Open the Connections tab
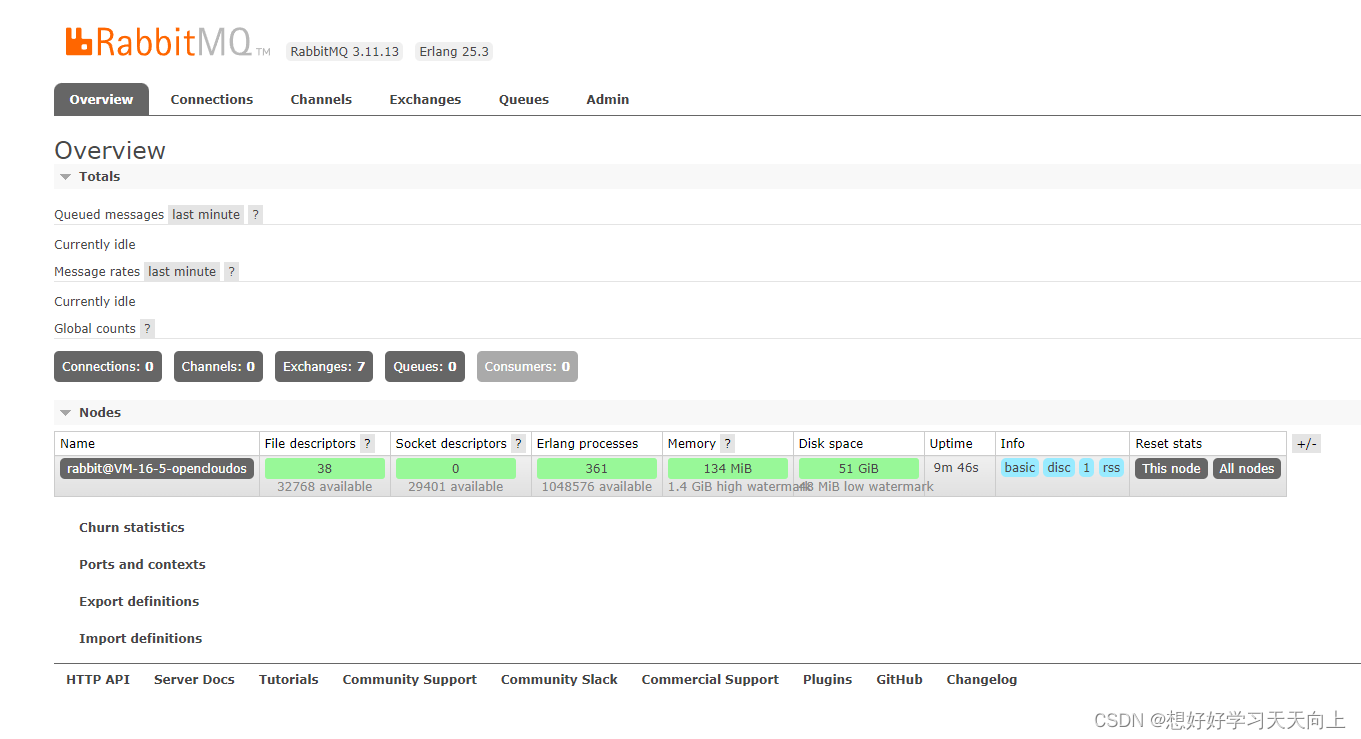This screenshot has width=1361, height=739. (212, 100)
